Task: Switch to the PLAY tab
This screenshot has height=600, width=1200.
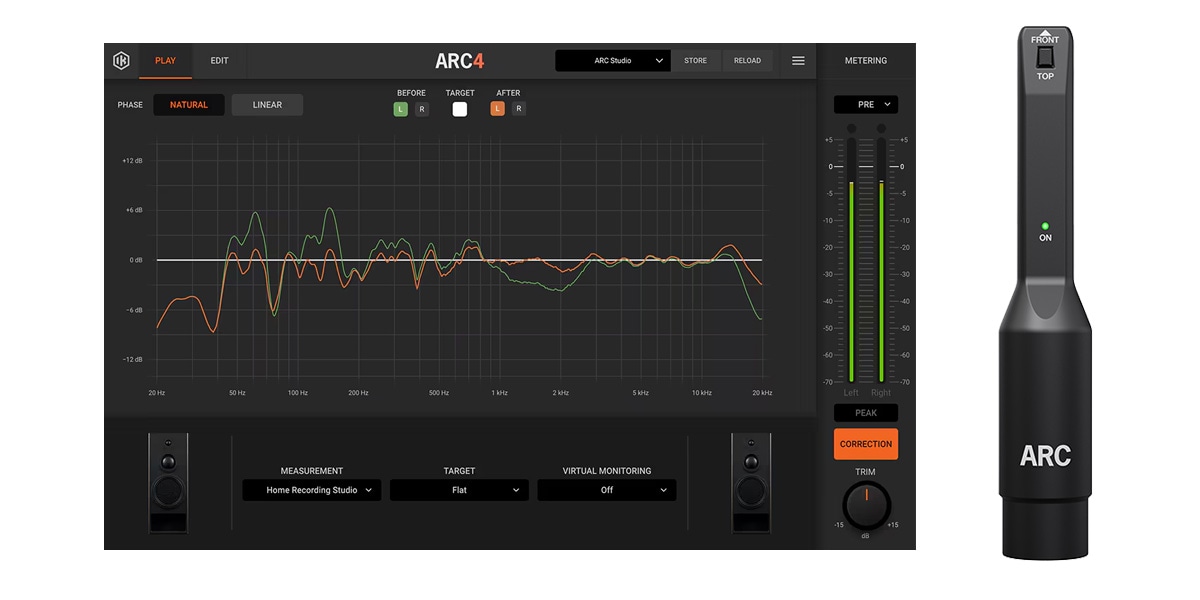Action: coord(165,61)
